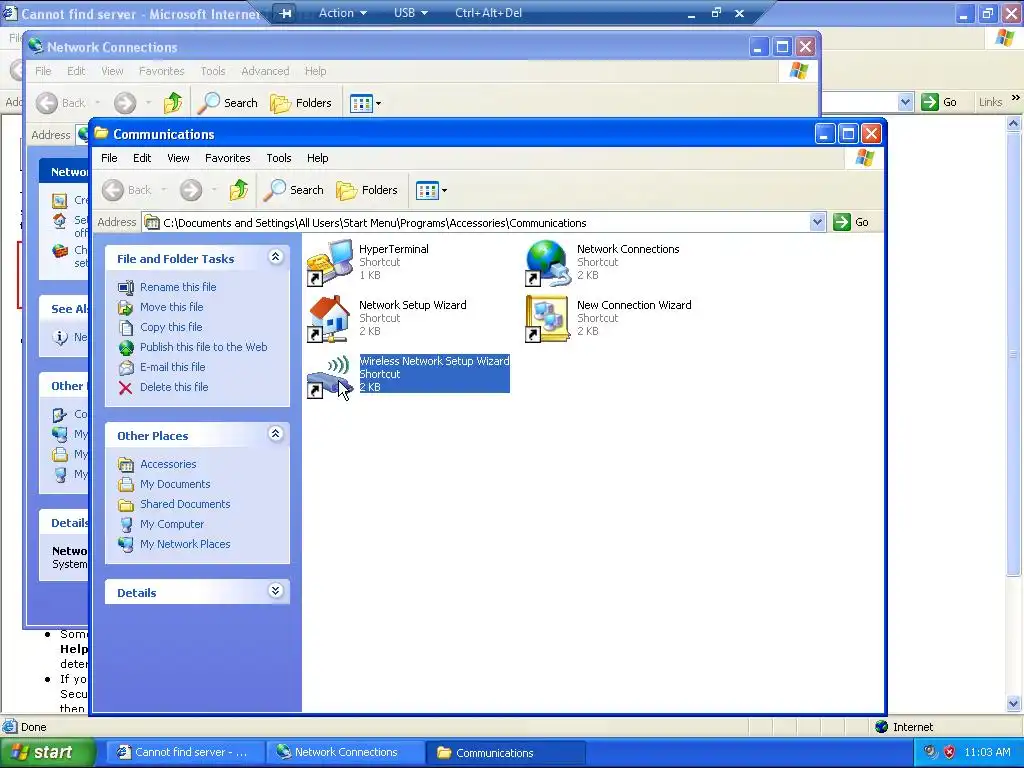
Task: Click the Forward arrow in Communications toolbar
Action: coord(191,190)
